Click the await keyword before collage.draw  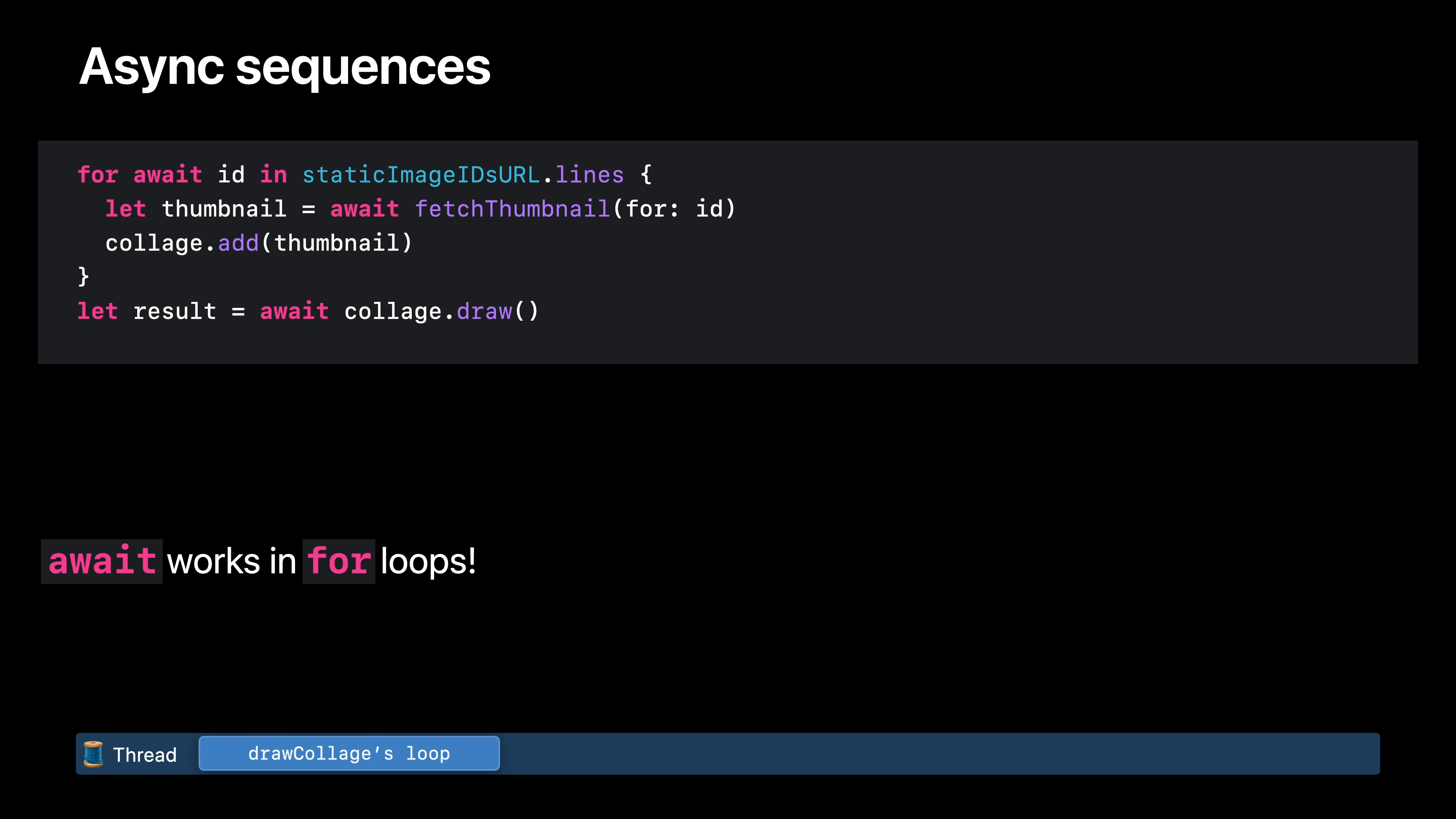click(294, 311)
